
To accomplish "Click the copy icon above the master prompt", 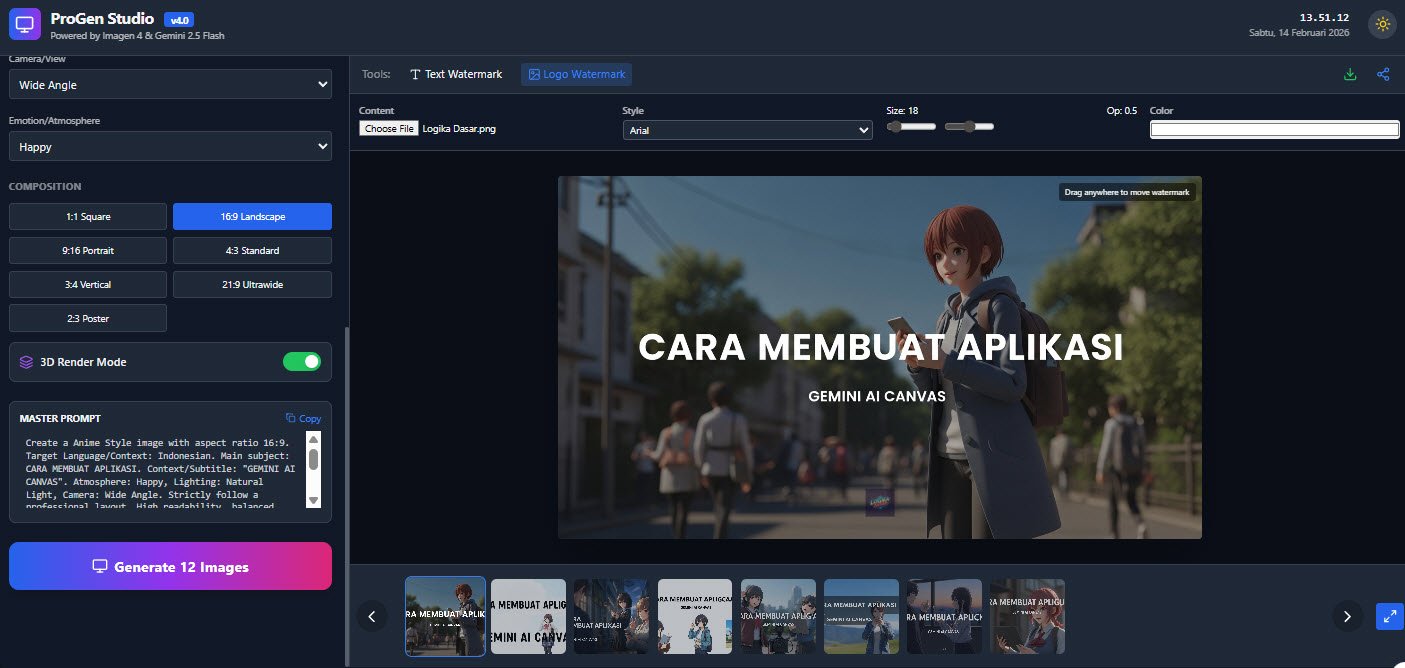I will click(291, 418).
